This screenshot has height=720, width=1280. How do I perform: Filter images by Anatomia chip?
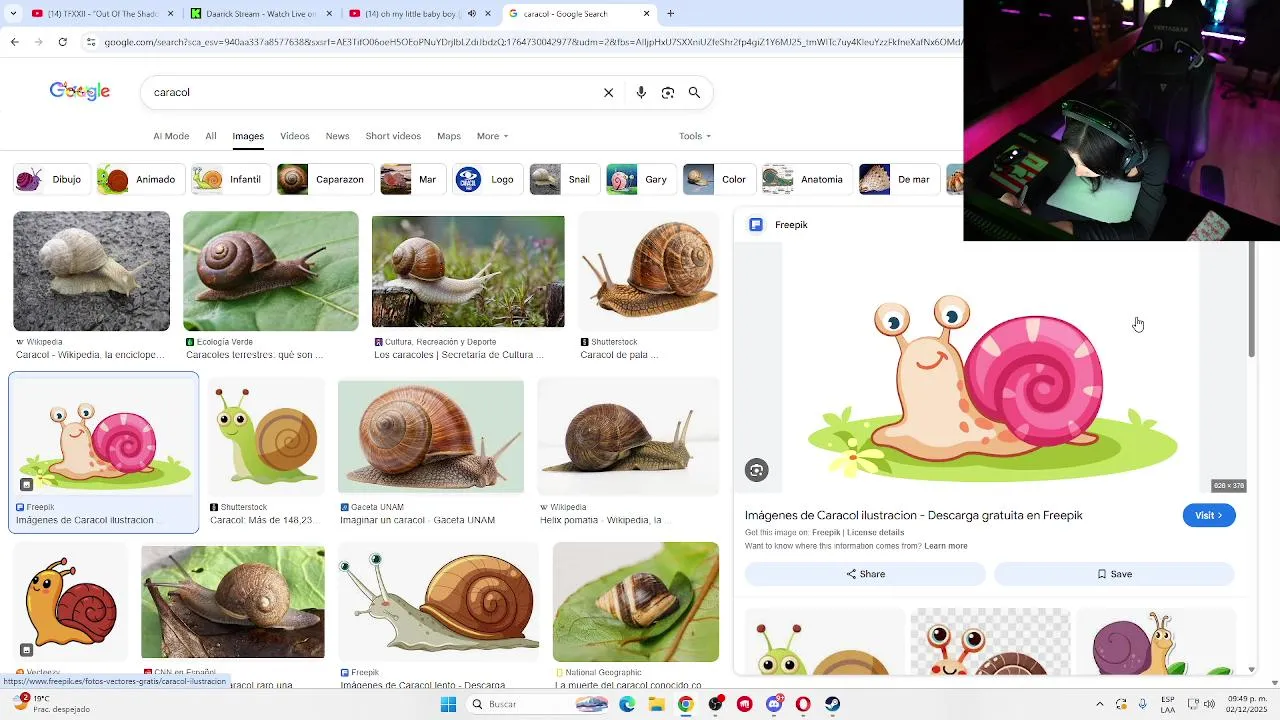(807, 180)
